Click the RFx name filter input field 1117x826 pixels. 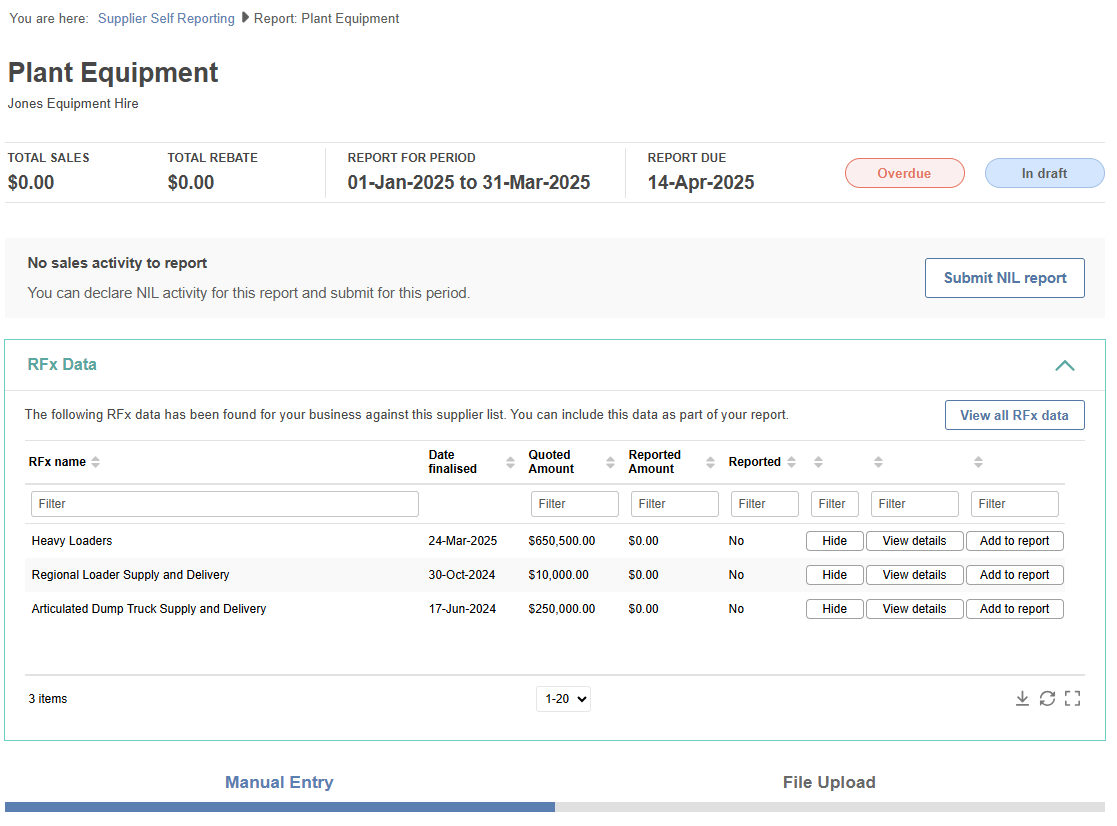point(224,504)
